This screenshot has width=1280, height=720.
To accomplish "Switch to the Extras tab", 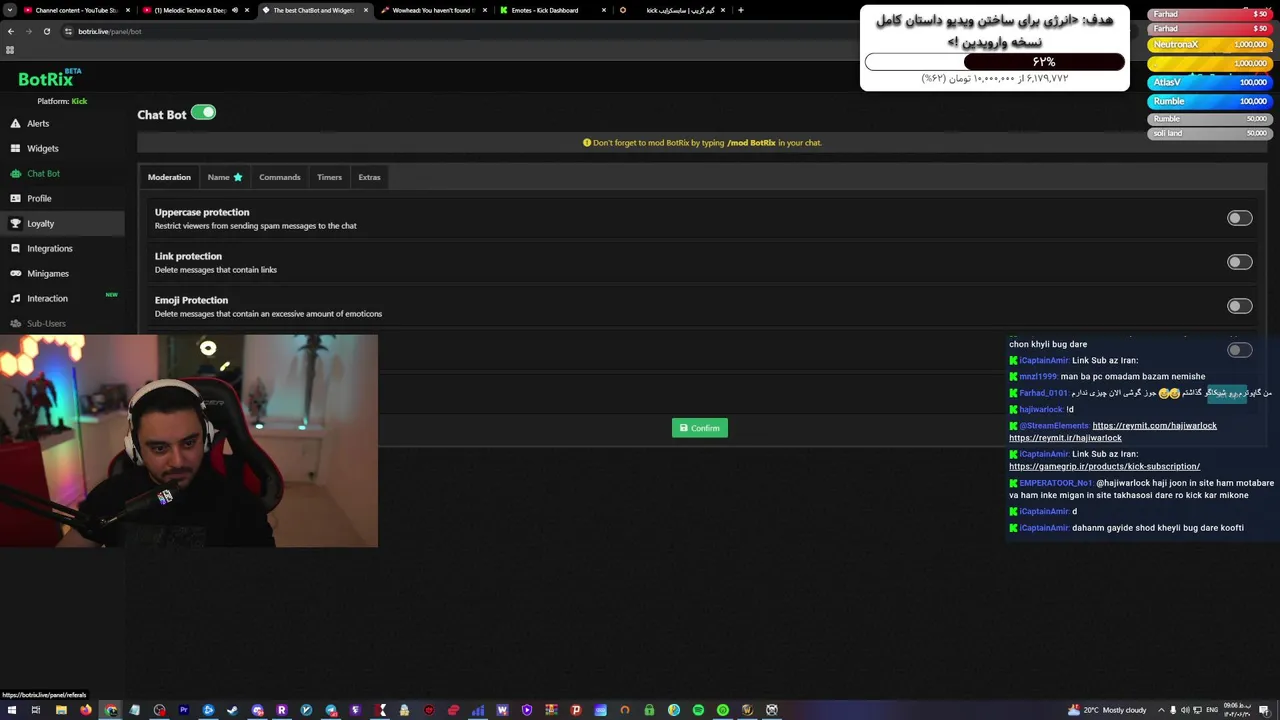I will [369, 177].
